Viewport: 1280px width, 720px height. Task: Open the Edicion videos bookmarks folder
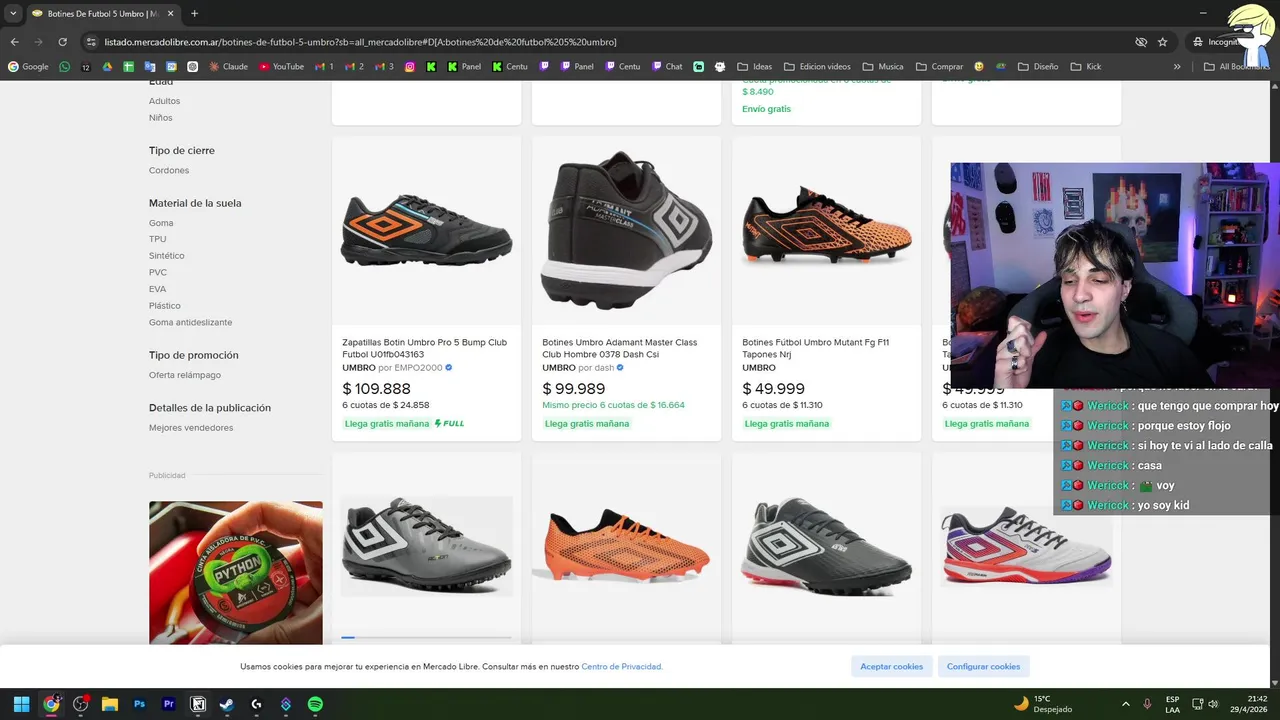point(817,67)
